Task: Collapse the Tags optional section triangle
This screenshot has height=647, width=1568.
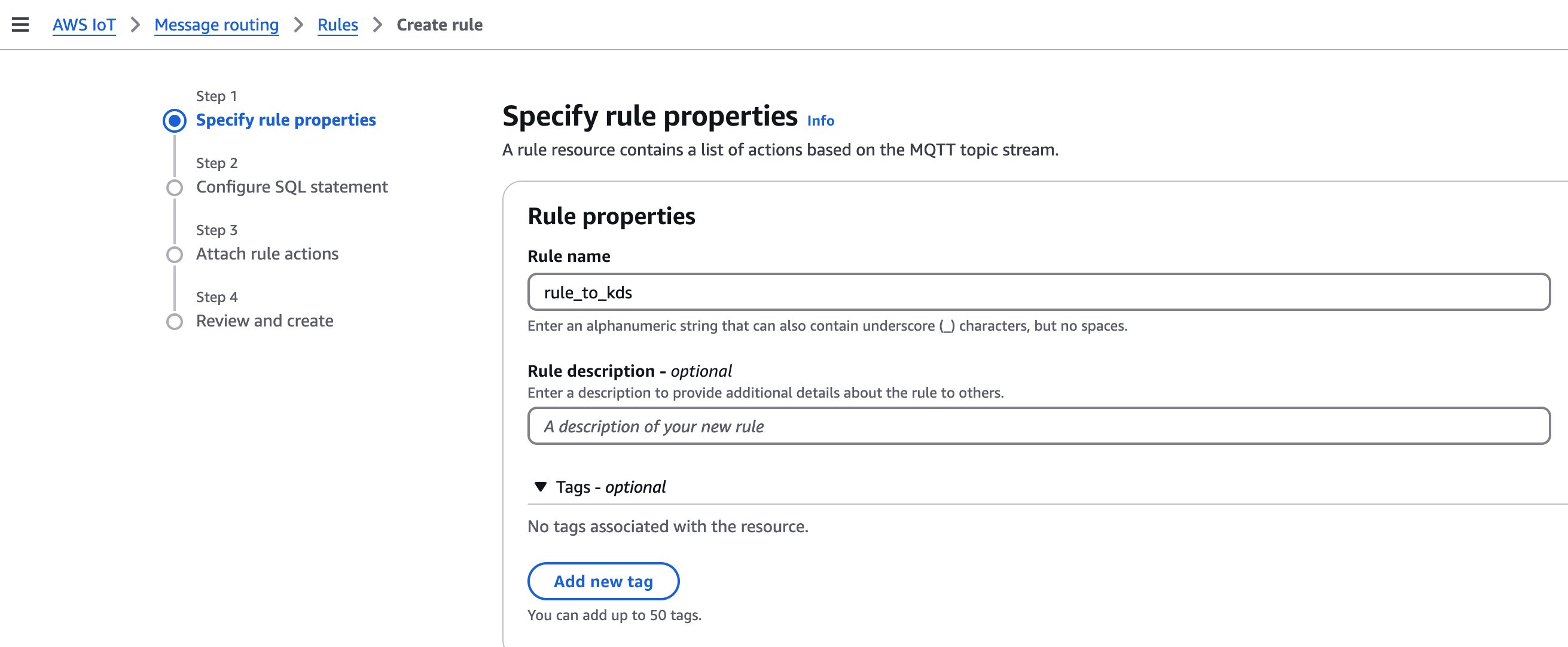Action: coord(540,487)
